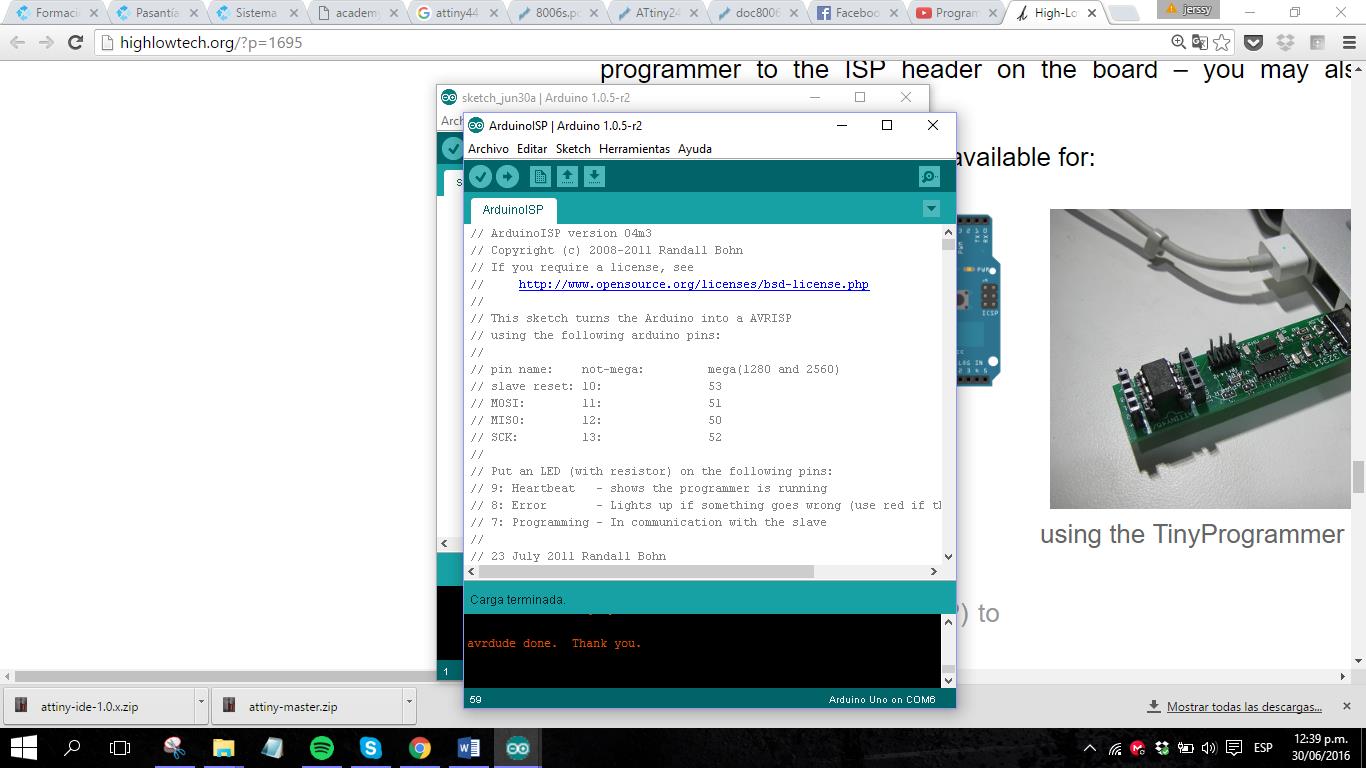
Task: Click the 'avrdude done. Thank you.' console text
Action: pyautogui.click(x=554, y=643)
